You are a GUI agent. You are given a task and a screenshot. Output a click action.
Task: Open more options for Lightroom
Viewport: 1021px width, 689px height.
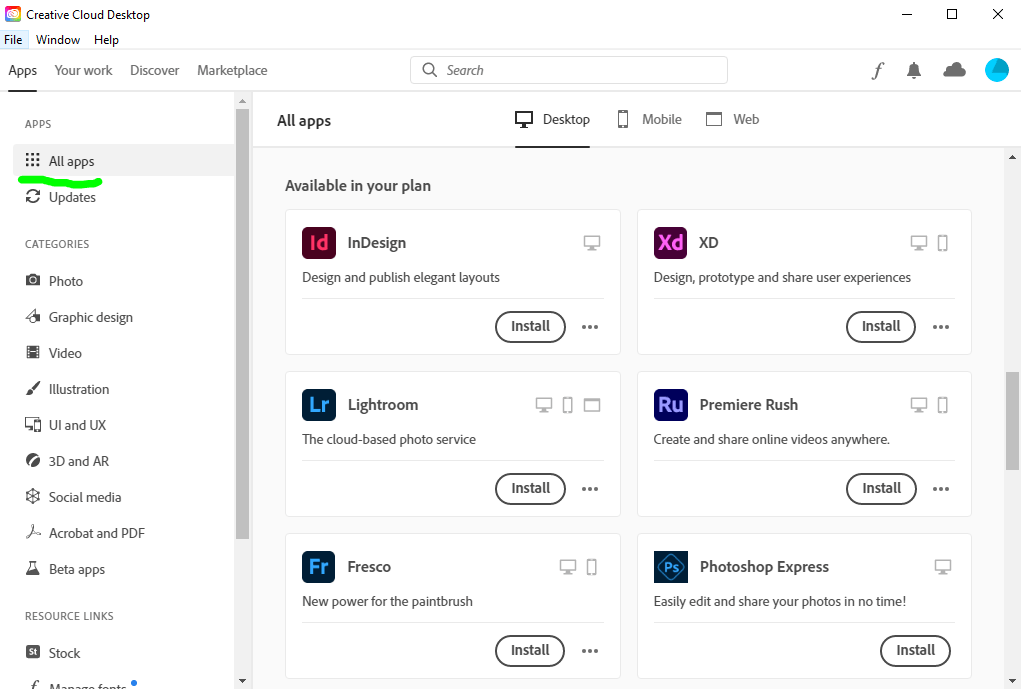pos(589,489)
